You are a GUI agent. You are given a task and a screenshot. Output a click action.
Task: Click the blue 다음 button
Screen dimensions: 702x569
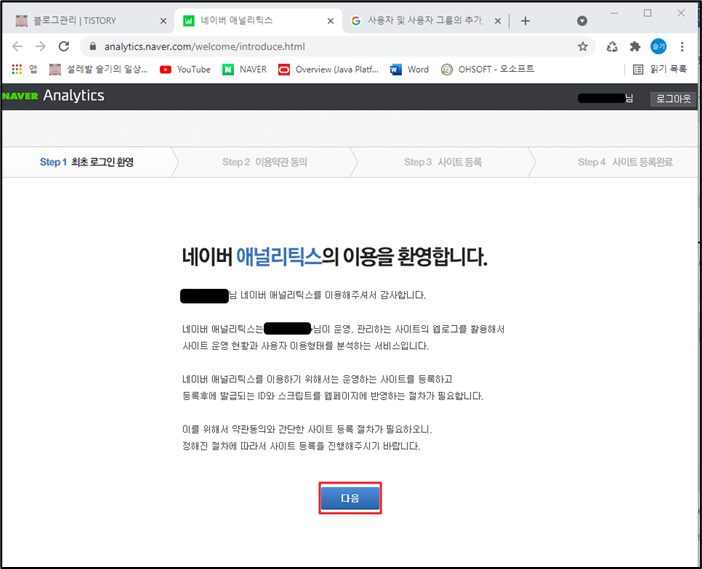pyautogui.click(x=350, y=498)
